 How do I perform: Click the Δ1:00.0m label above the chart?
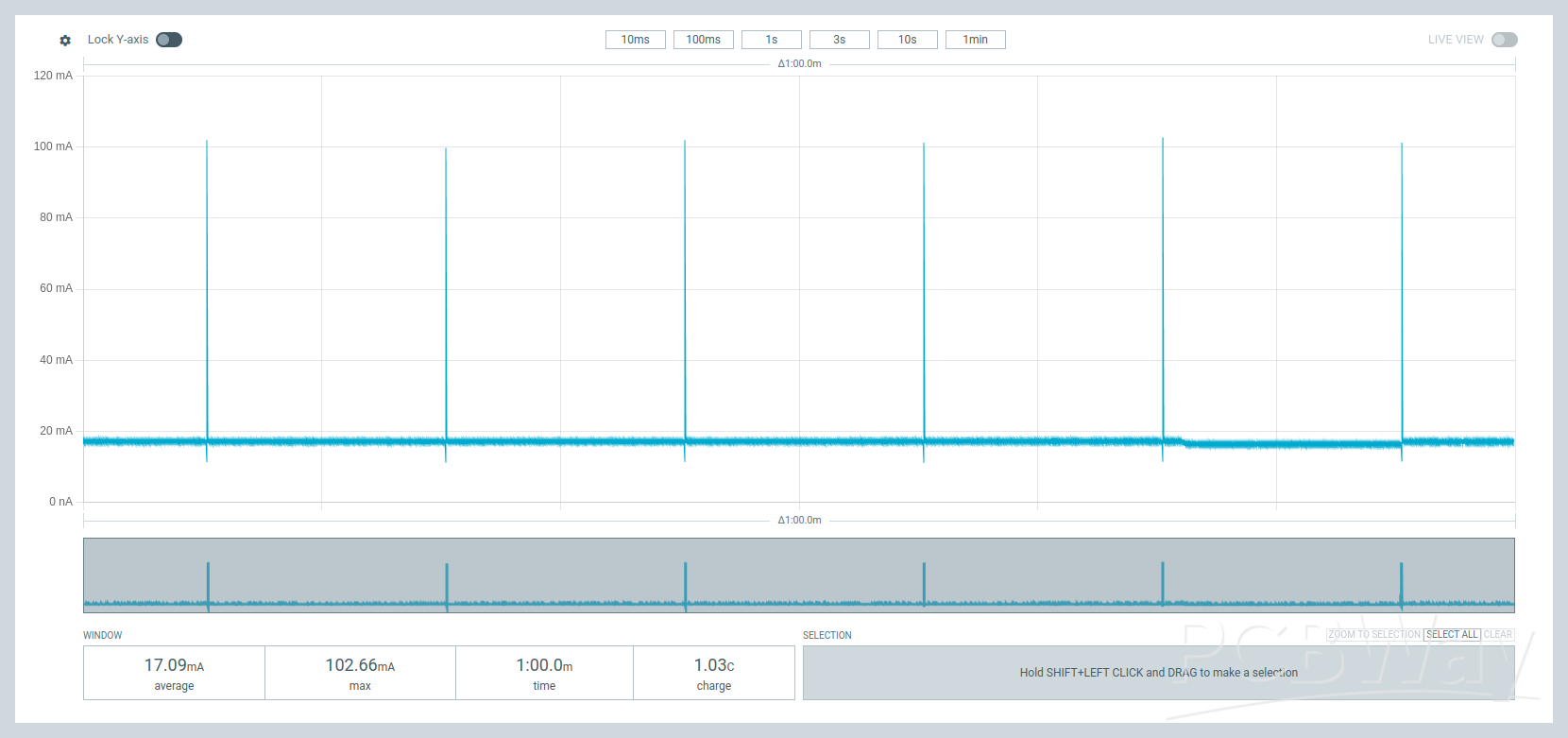799,64
